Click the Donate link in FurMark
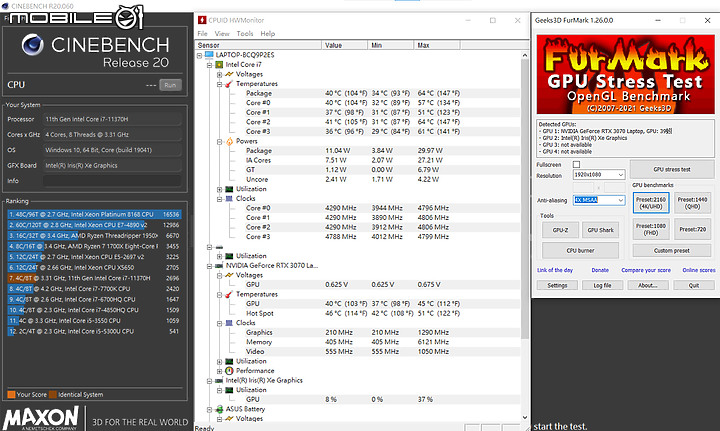The width and height of the screenshot is (720, 431). point(600,270)
